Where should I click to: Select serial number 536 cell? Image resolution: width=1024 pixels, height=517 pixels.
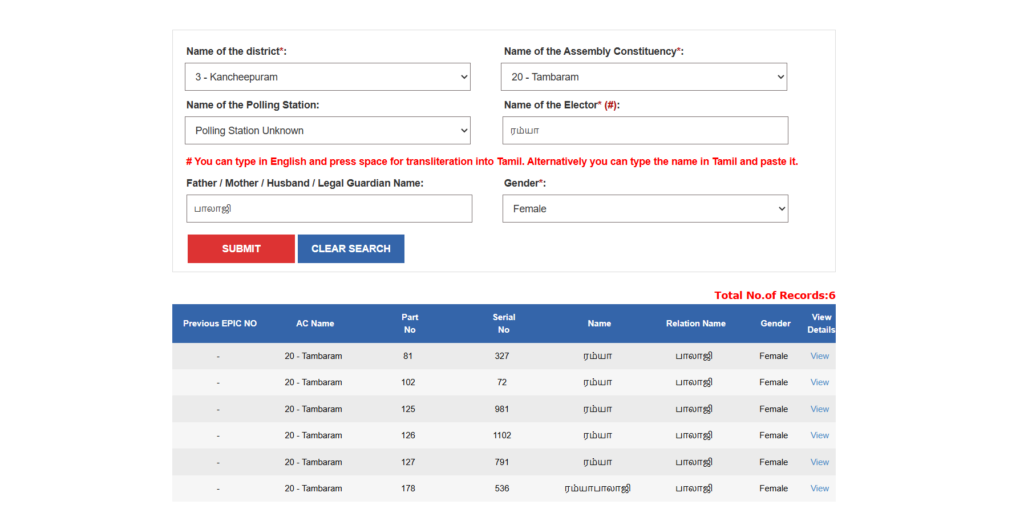(502, 488)
